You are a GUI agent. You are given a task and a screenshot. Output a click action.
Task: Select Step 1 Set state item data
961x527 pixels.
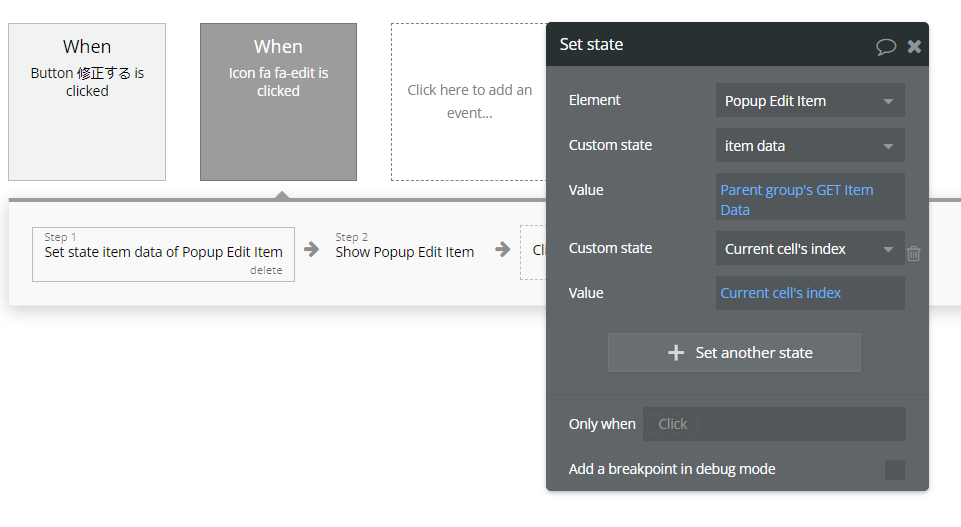[163, 251]
